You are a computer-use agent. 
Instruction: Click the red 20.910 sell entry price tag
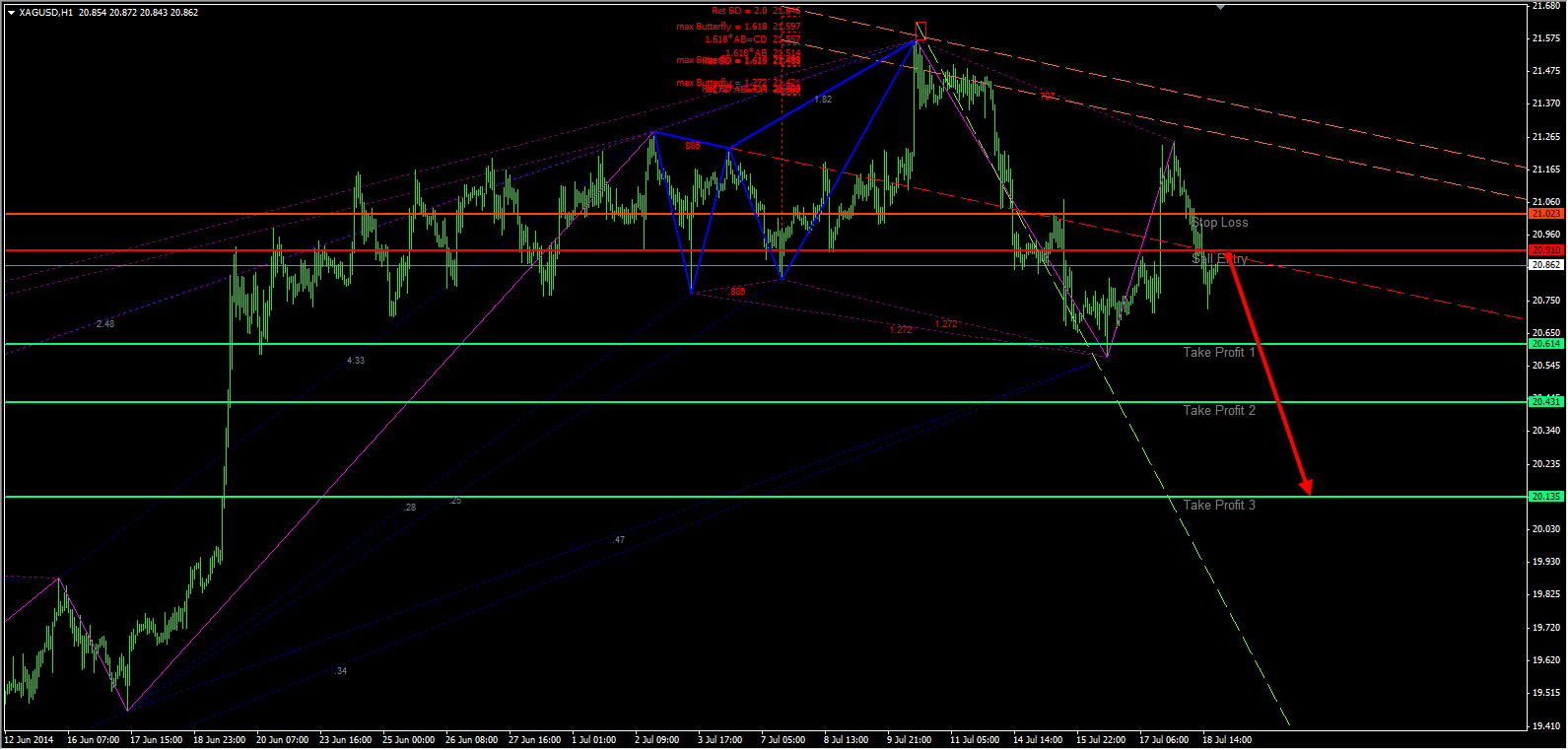1544,250
